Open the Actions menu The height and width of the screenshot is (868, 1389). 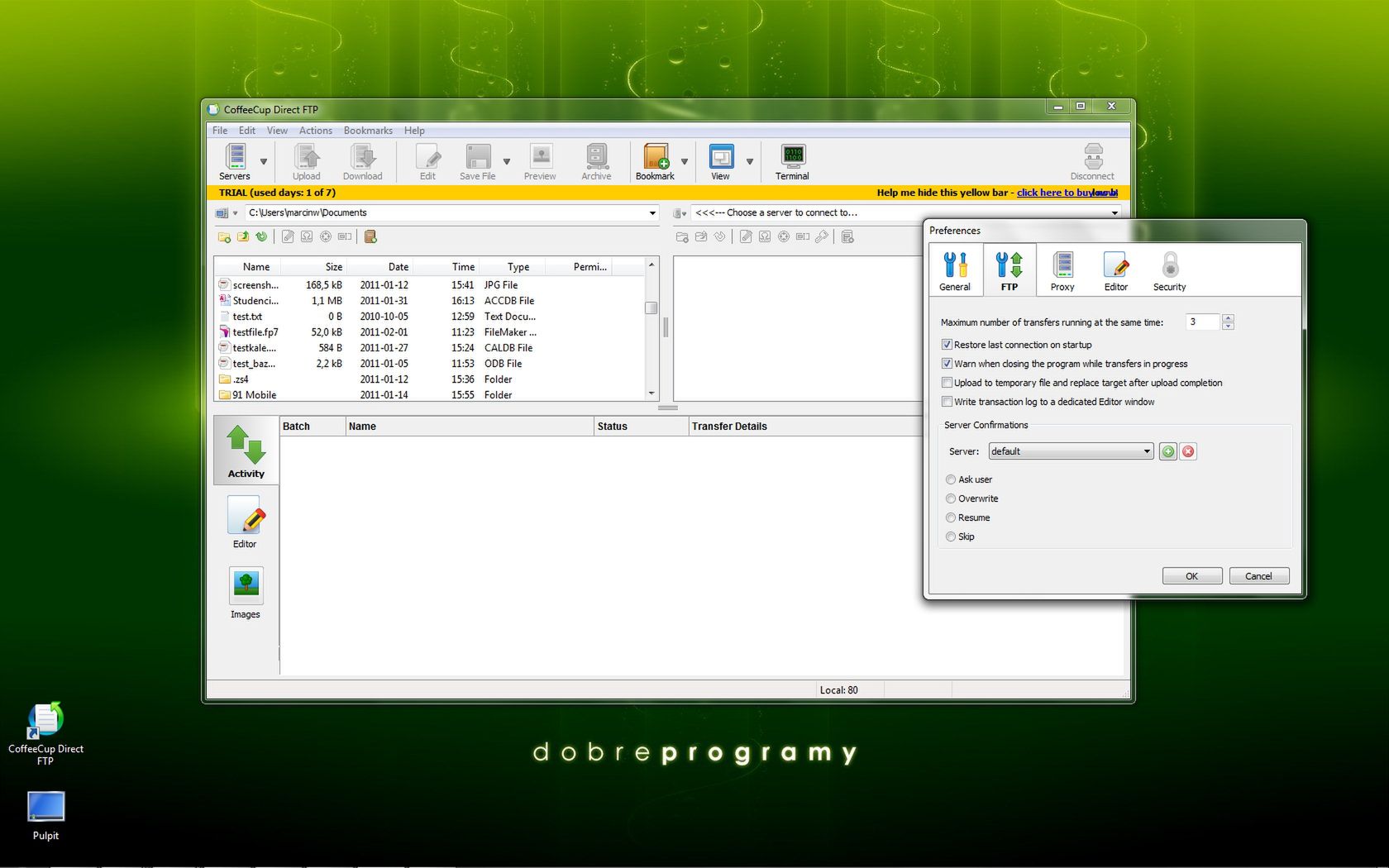pos(316,131)
